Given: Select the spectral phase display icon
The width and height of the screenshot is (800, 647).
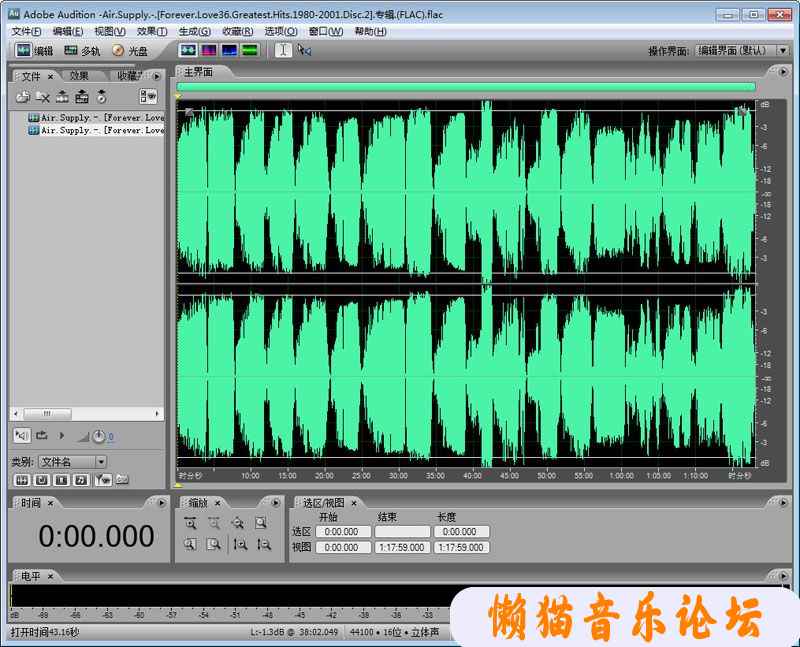Looking at the screenshot, I should [250, 50].
